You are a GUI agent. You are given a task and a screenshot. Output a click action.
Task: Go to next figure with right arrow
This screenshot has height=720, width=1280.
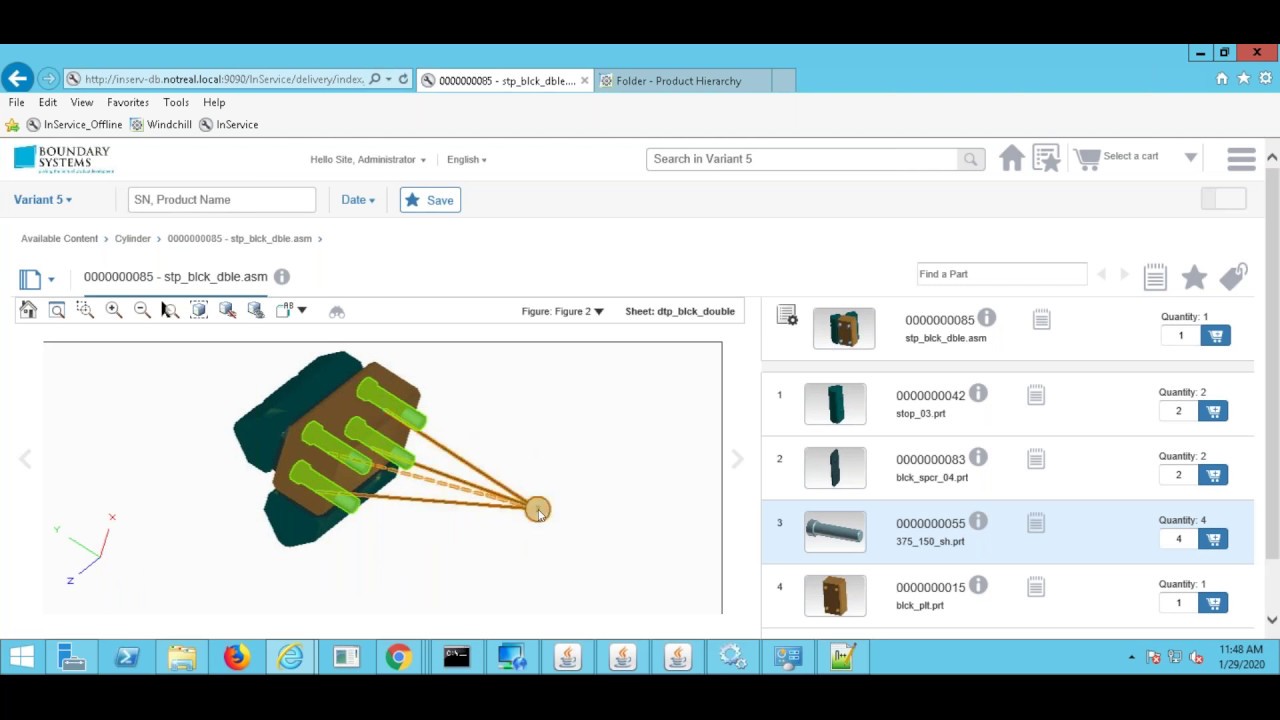tap(737, 459)
